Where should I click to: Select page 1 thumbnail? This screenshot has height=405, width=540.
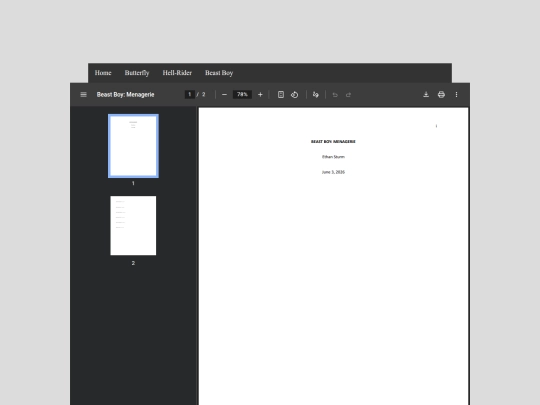click(133, 146)
